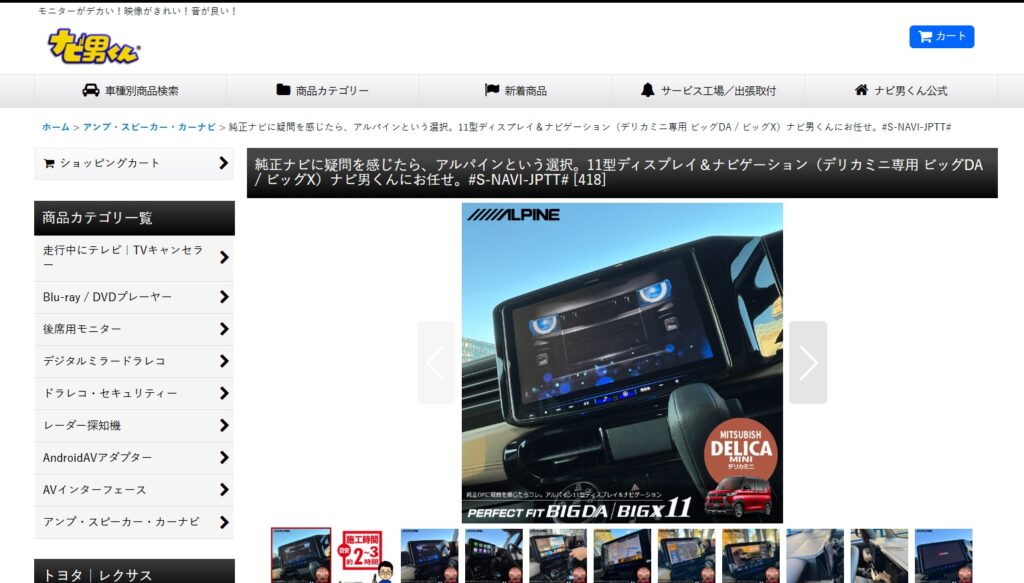Expand 後席用モニター chevron
Screen dimensions: 1024x583
(224, 329)
